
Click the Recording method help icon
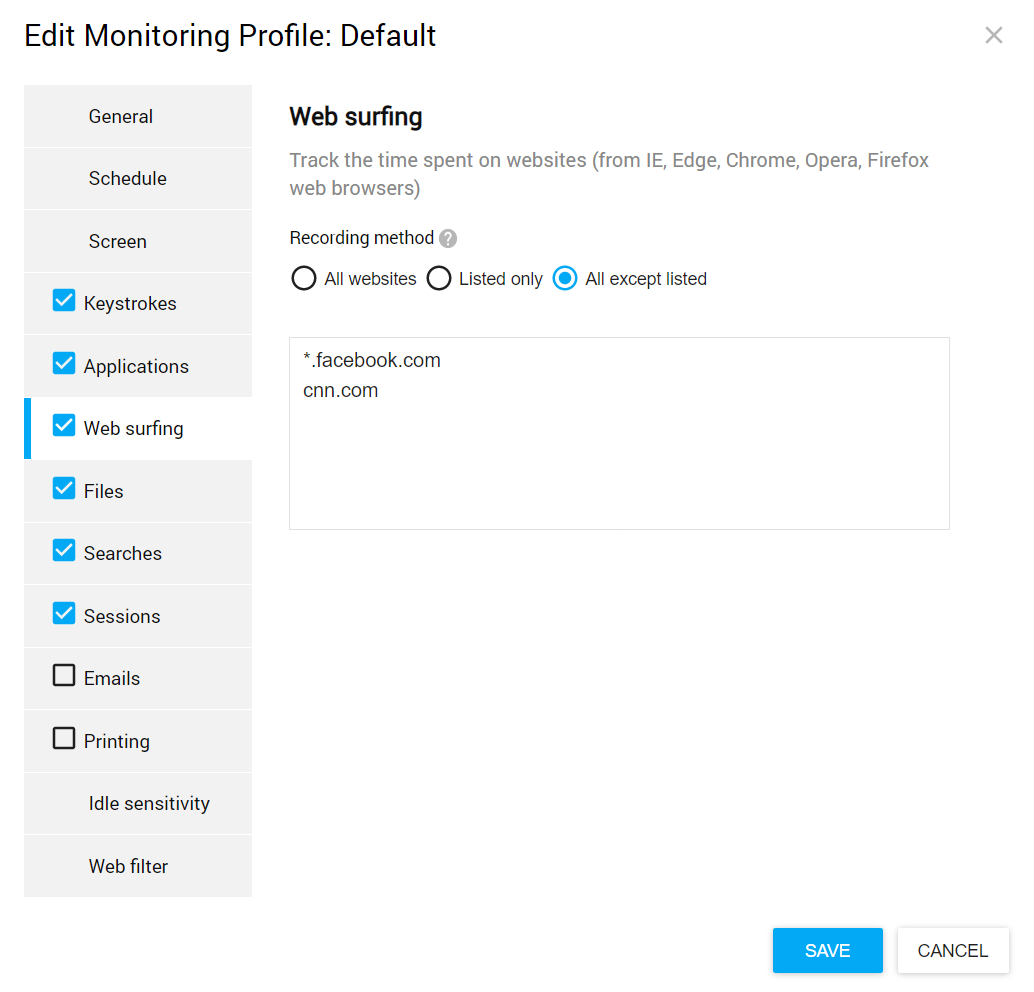tap(448, 239)
